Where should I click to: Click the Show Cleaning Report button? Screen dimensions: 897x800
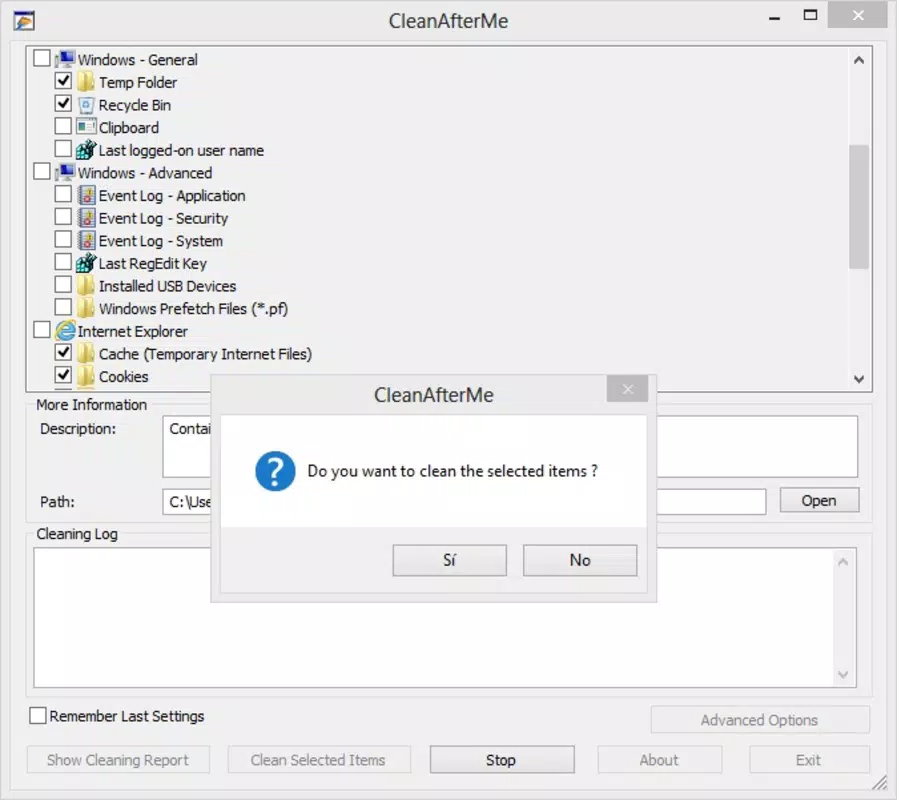coord(118,760)
